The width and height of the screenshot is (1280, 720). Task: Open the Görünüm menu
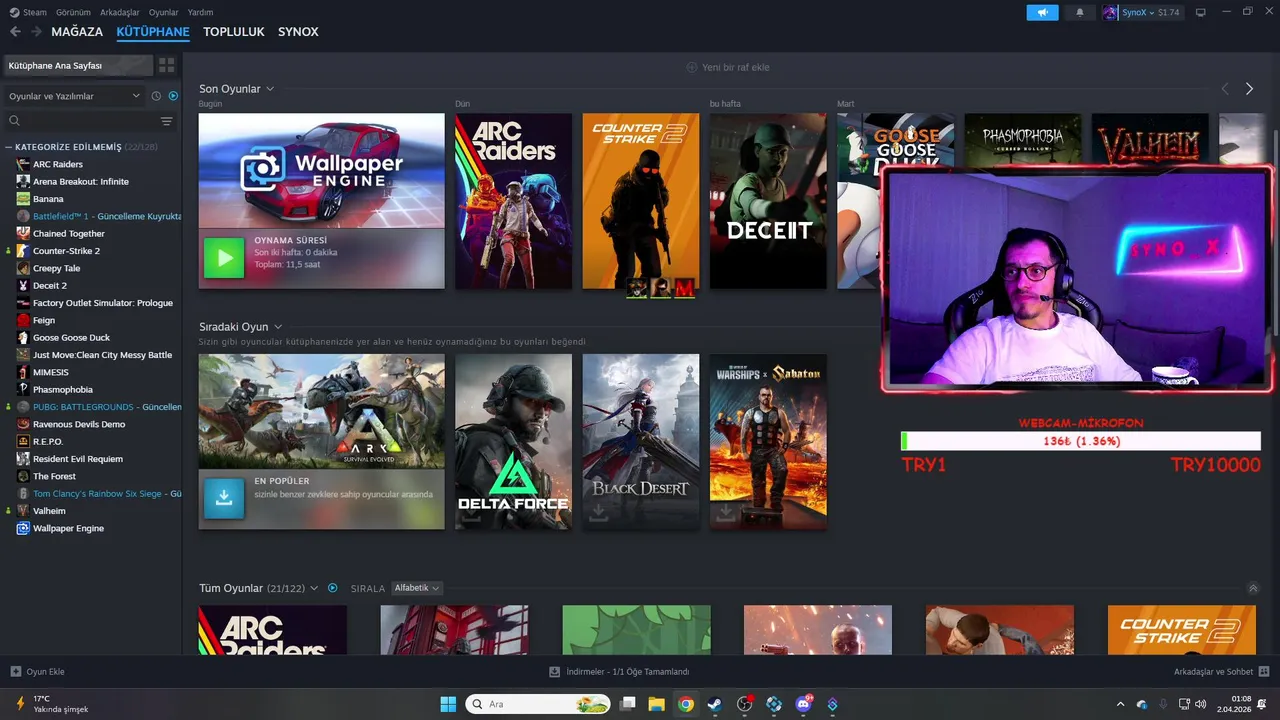tap(73, 12)
